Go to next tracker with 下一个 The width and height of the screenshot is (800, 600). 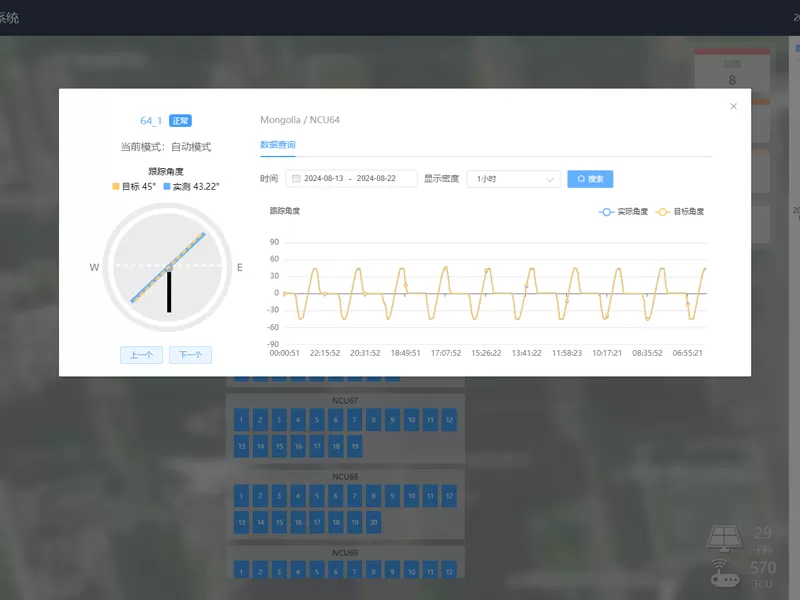pyautogui.click(x=190, y=355)
